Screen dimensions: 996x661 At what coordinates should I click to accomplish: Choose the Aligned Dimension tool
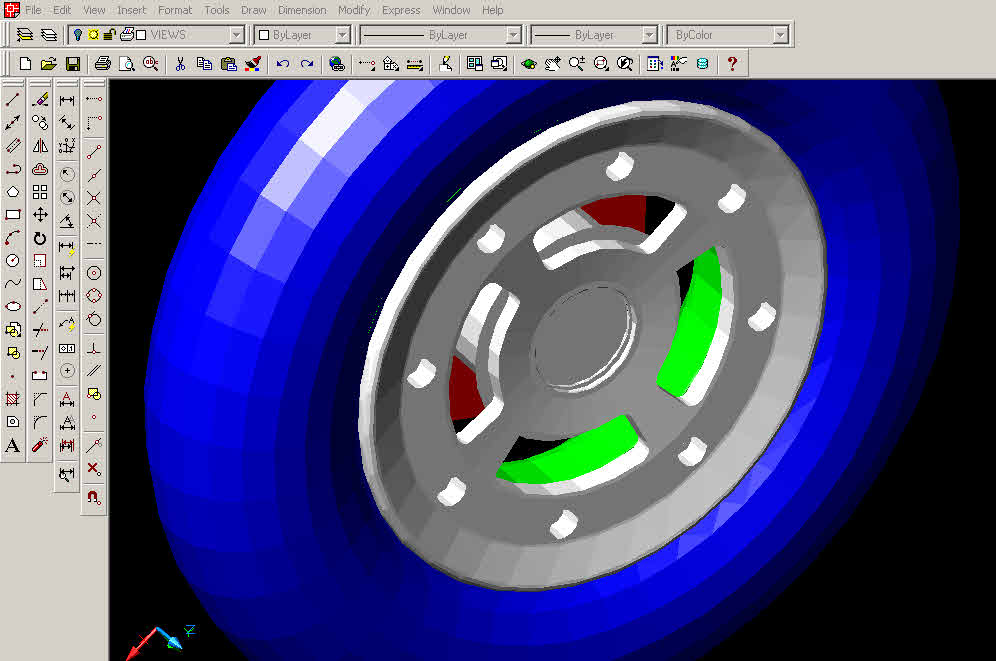[67, 123]
